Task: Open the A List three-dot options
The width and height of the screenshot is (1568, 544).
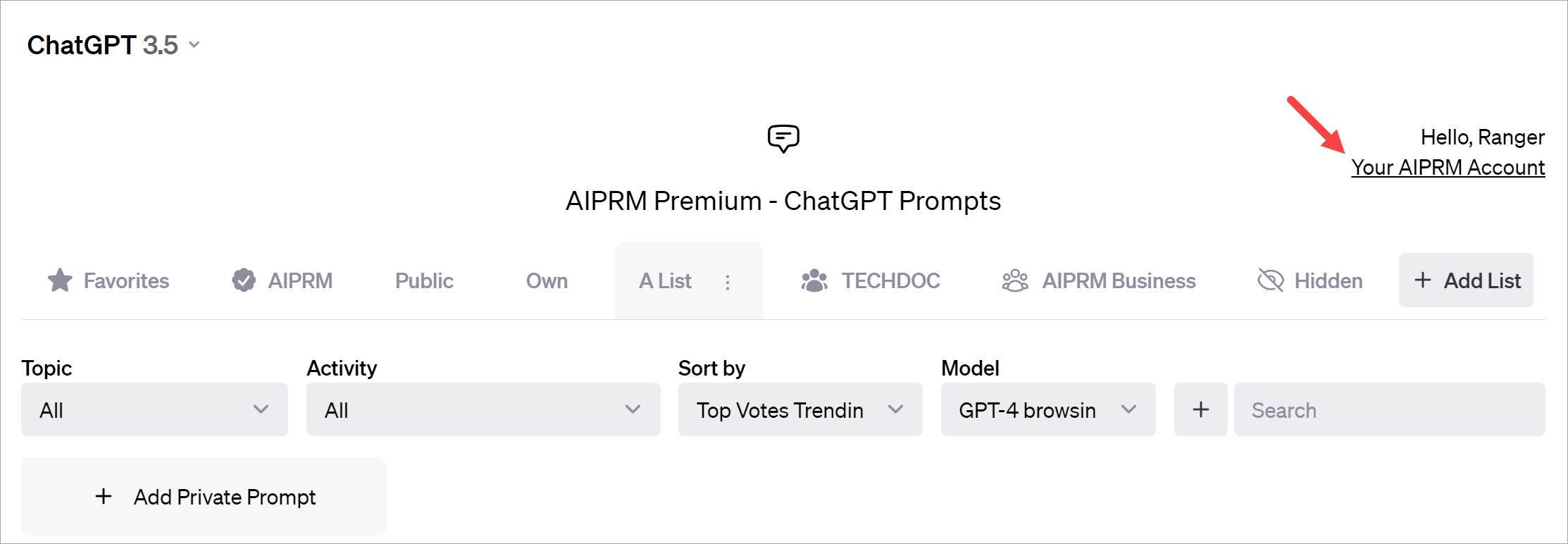Action: pos(728,282)
